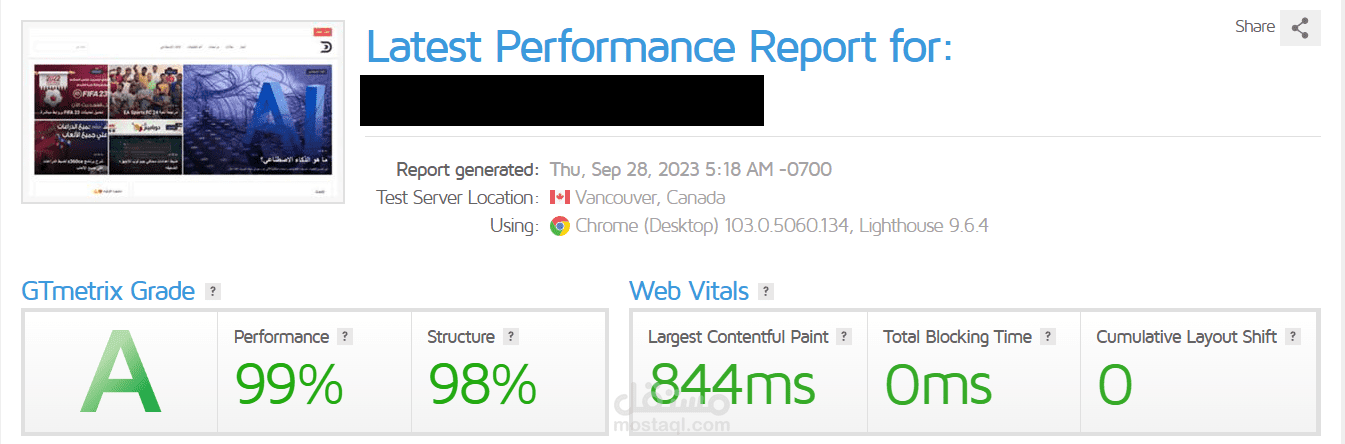Click the Cumulative Layout Shift score value
The width and height of the screenshot is (1345, 444).
click(x=1114, y=385)
